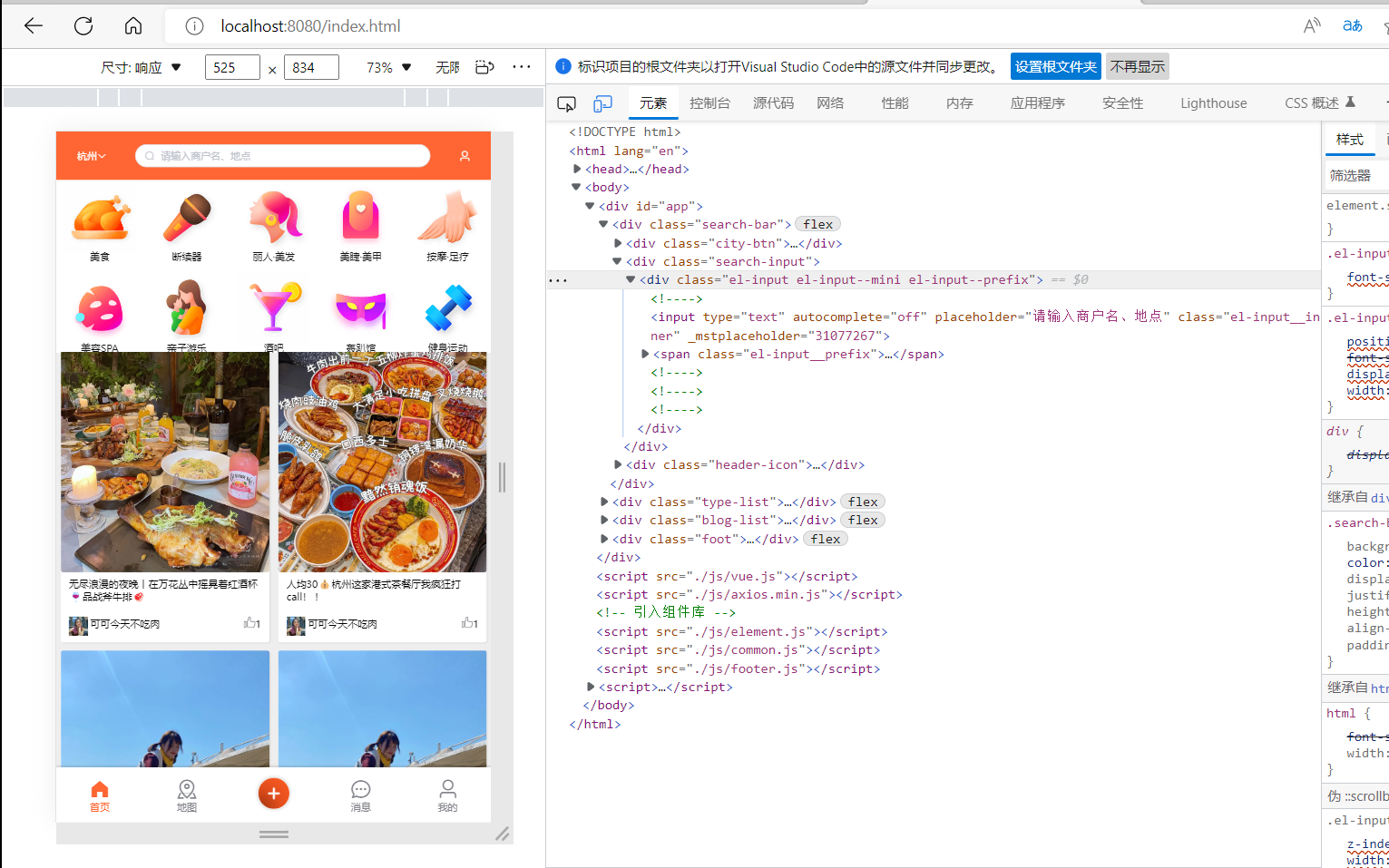This screenshot has width=1389, height=868.
Task: Switch to the 性能 performance tab
Action: pyautogui.click(x=895, y=103)
